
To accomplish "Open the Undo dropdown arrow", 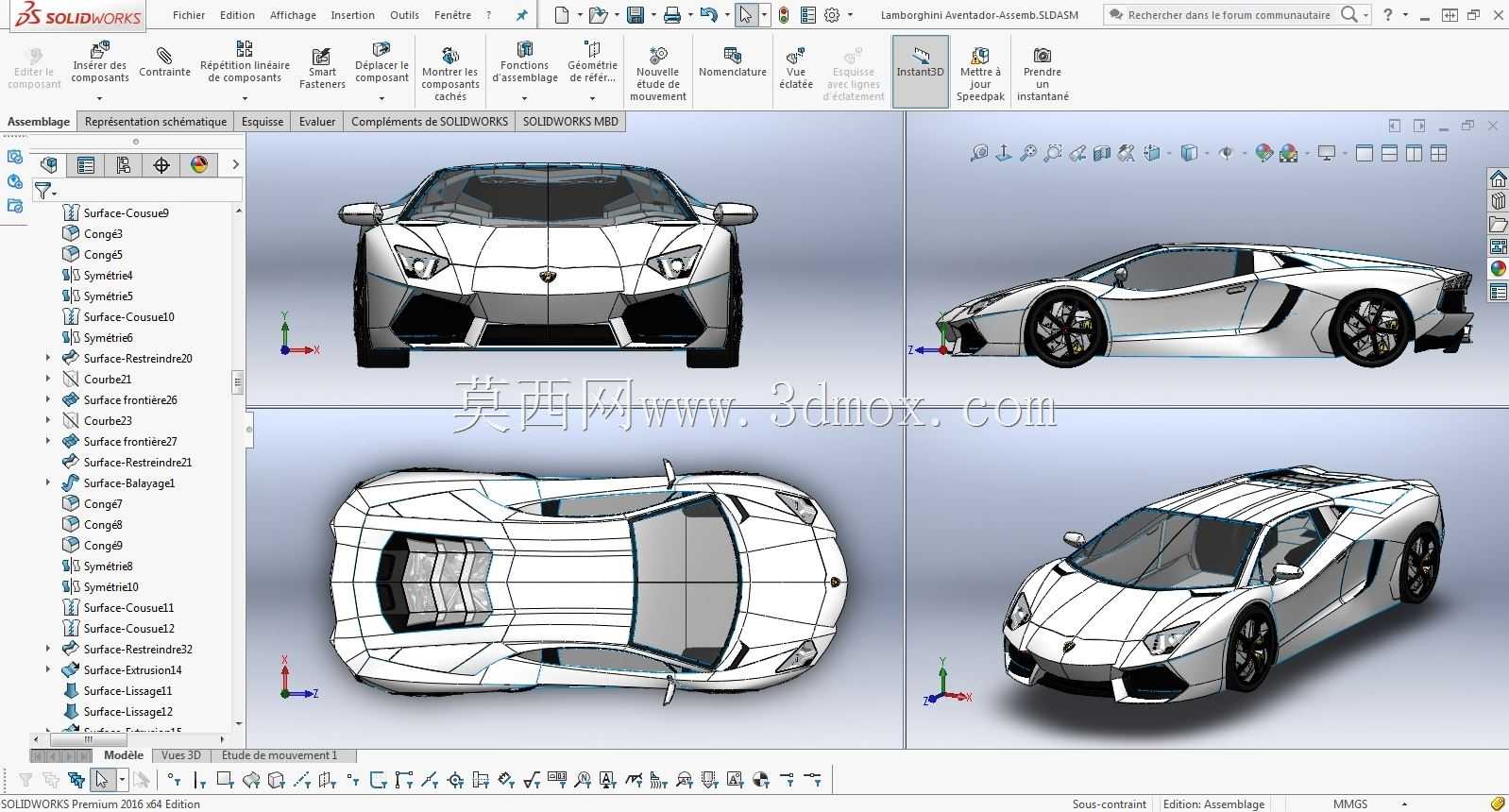I will tap(725, 15).
